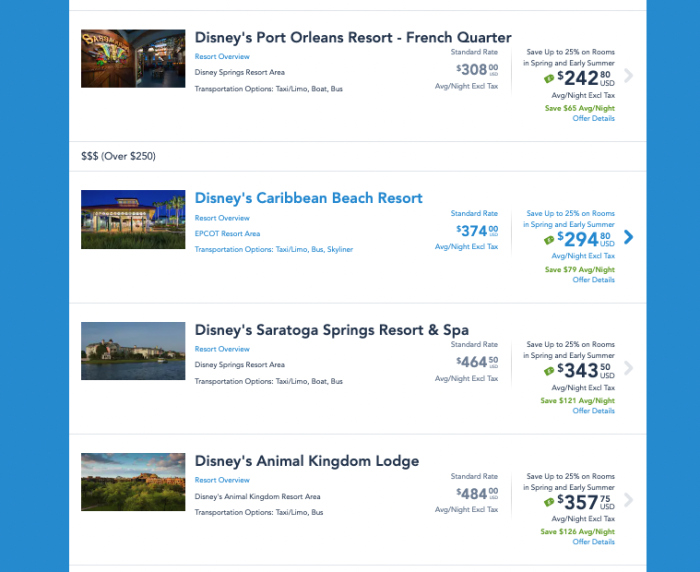Open Resort Overview for Port Orleans French Quarter

coord(222,57)
